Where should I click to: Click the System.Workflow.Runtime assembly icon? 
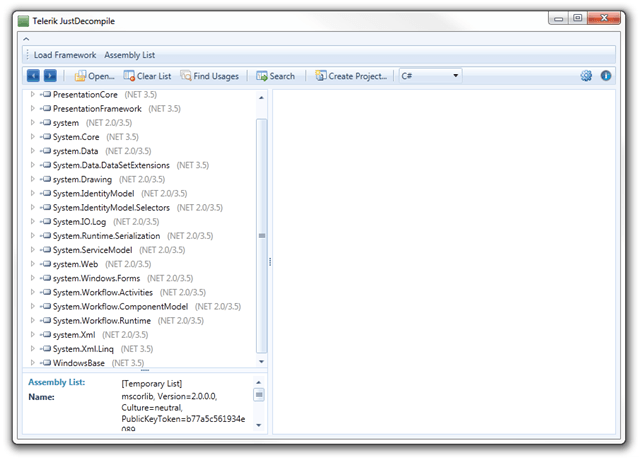pyautogui.click(x=46, y=321)
